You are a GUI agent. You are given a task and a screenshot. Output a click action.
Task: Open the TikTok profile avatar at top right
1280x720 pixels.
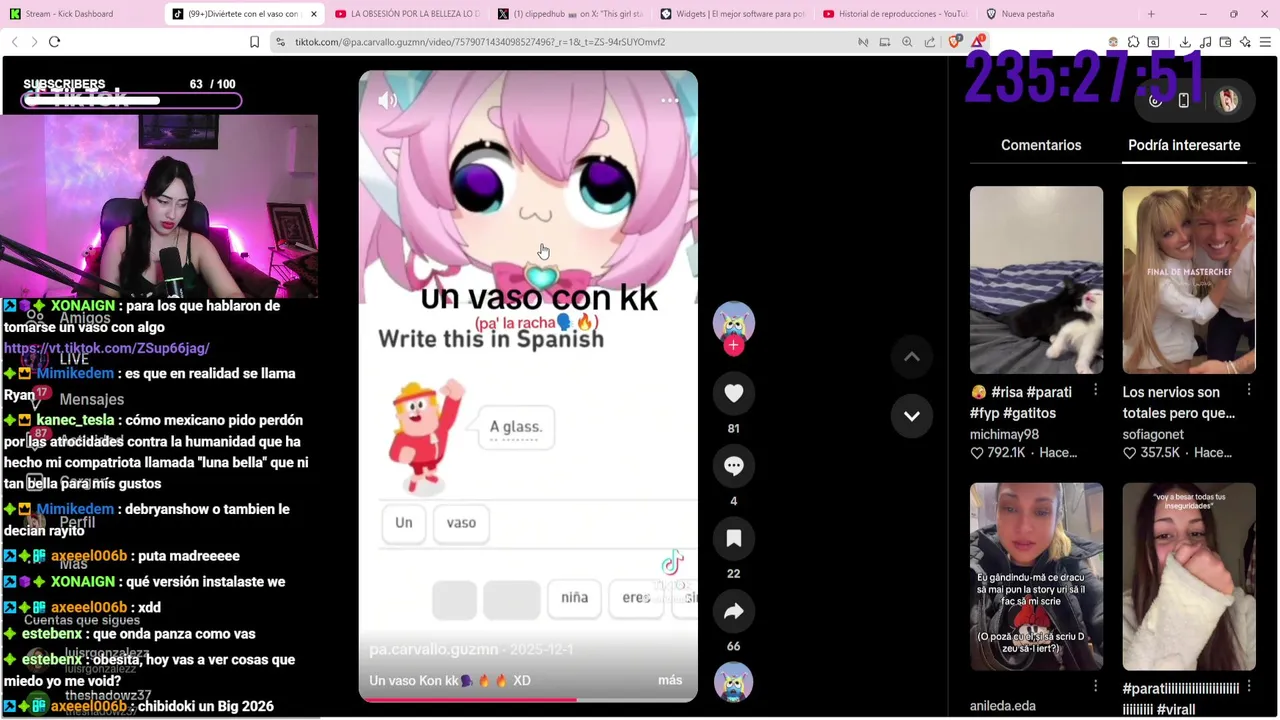tap(1227, 100)
